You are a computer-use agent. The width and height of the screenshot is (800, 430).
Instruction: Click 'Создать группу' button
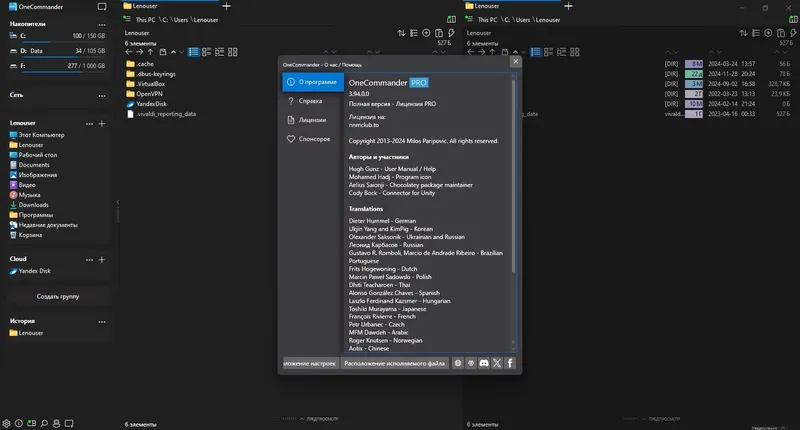pos(58,296)
